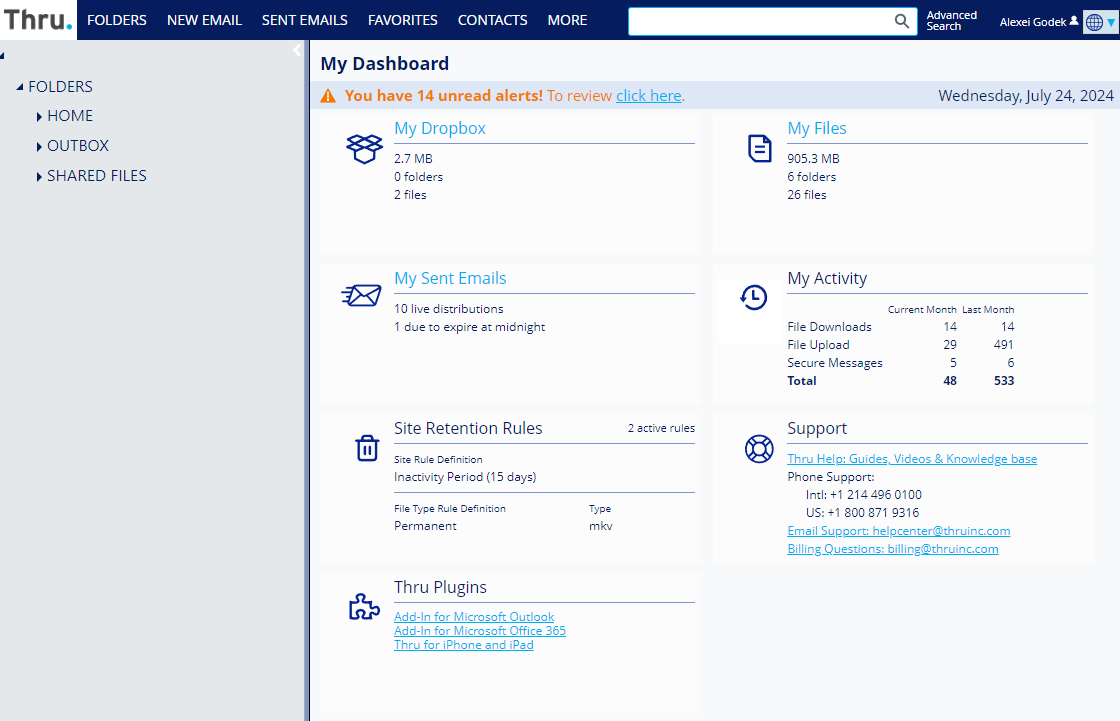The height and width of the screenshot is (721, 1120).
Task: Open the NEW EMAIL menu item
Action: click(x=204, y=20)
